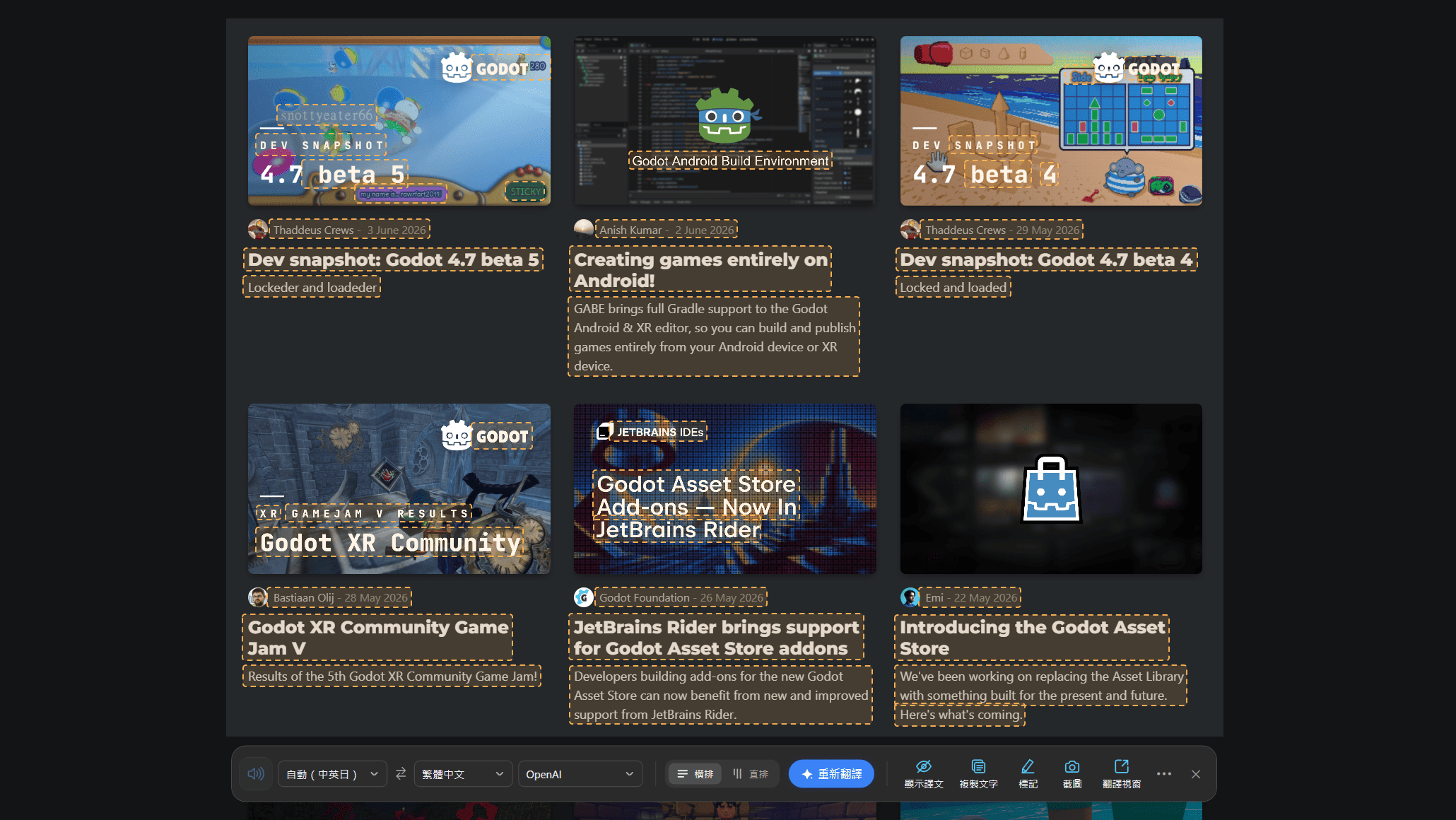The width and height of the screenshot is (1456, 820).
Task: Open article Godot XR Community Game Jam V
Action: [378, 638]
